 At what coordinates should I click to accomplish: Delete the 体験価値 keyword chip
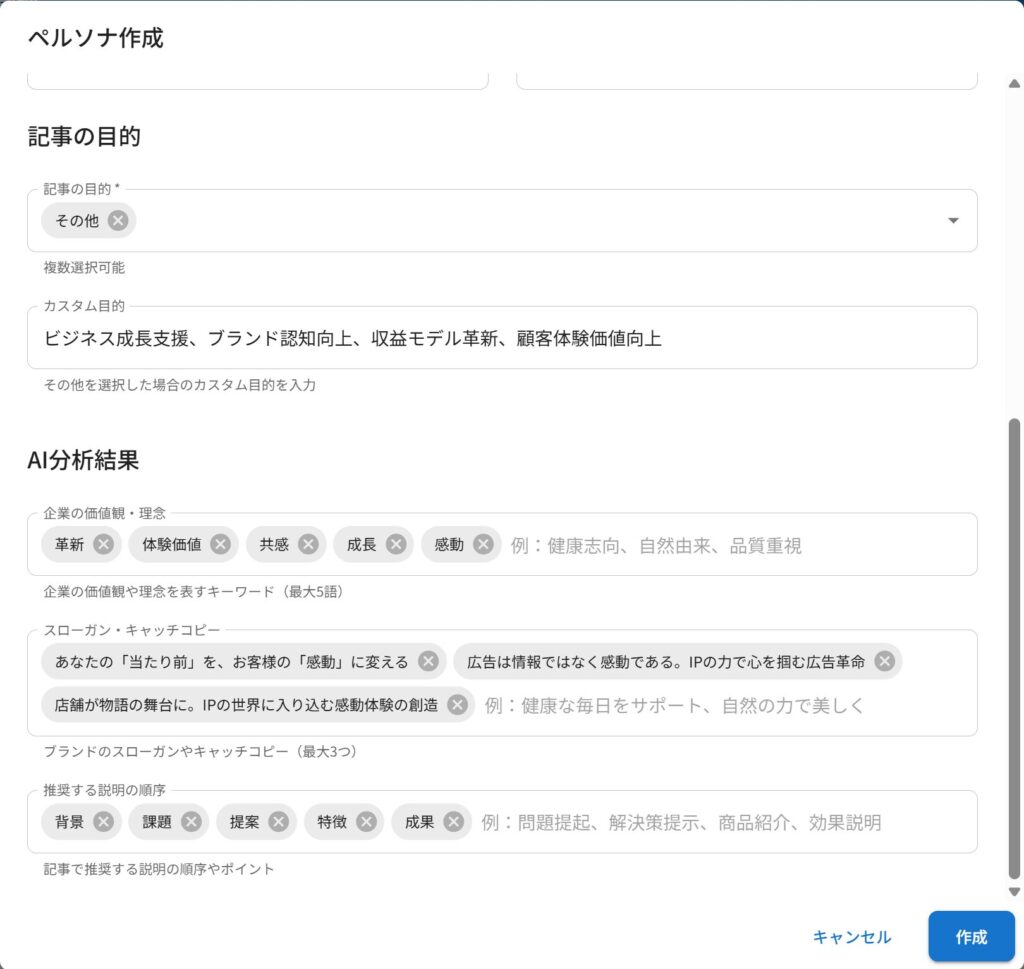coord(220,545)
